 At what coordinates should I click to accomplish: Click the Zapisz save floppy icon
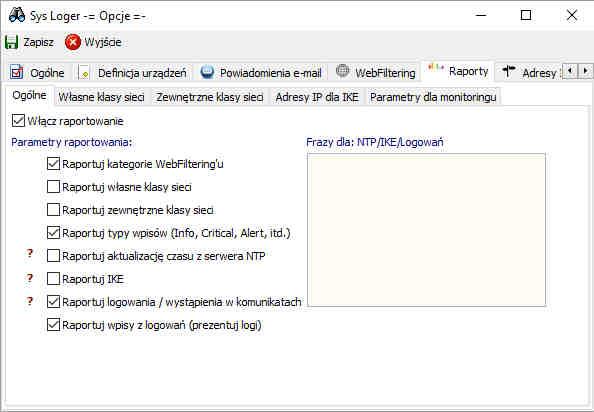click(11, 42)
